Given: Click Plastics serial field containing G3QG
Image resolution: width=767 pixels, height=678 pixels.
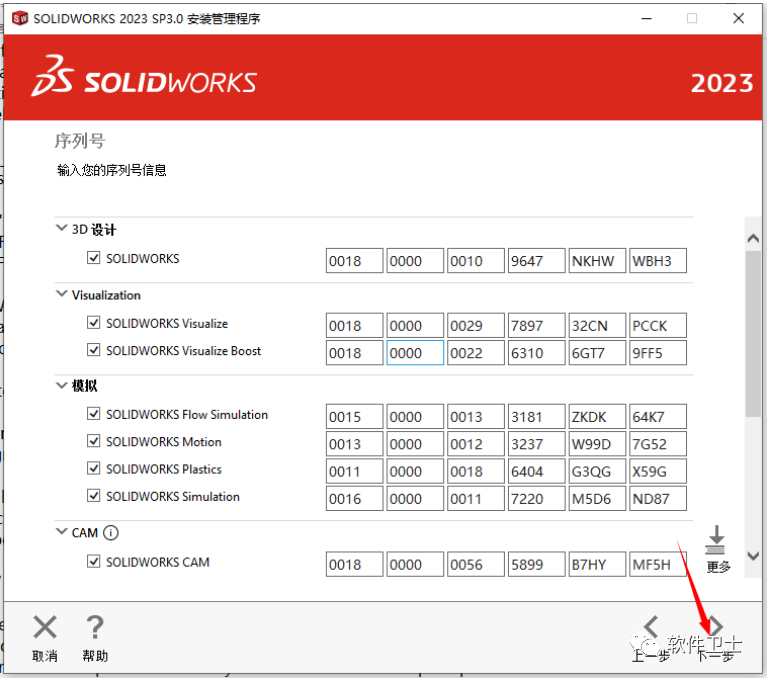Looking at the screenshot, I should tap(597, 471).
